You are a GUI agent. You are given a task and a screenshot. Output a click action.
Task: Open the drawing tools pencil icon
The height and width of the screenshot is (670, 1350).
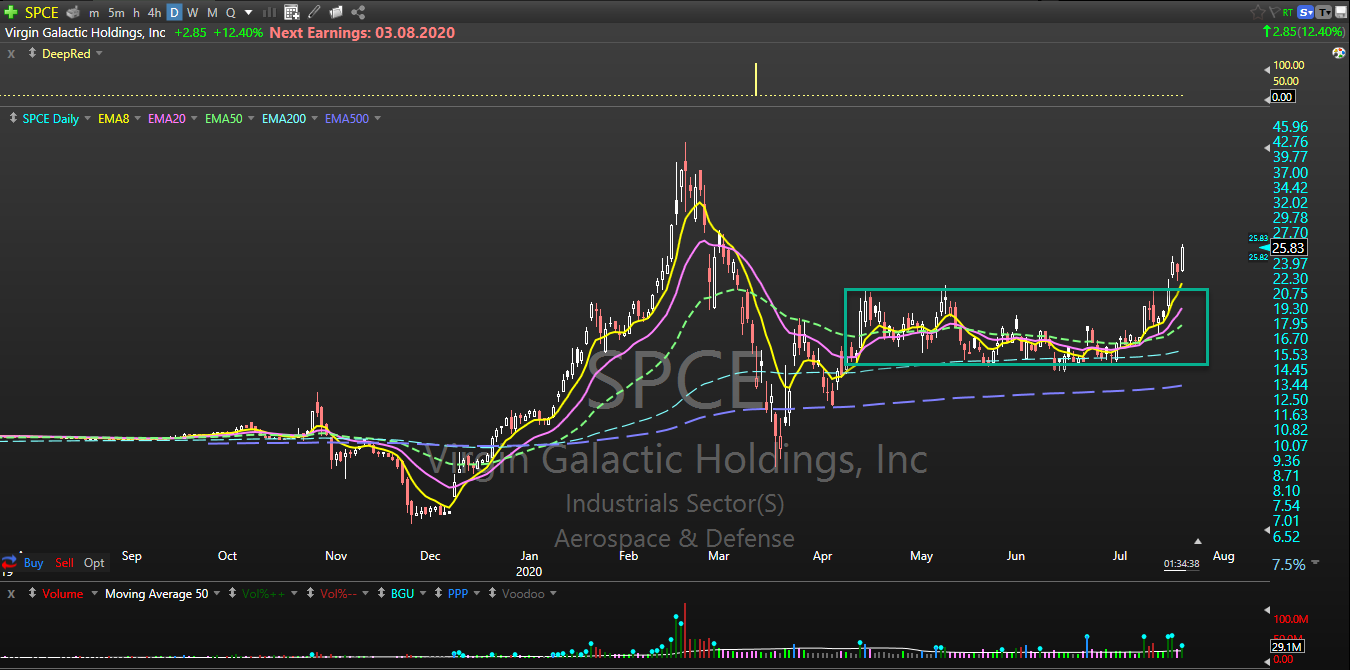[x=314, y=13]
